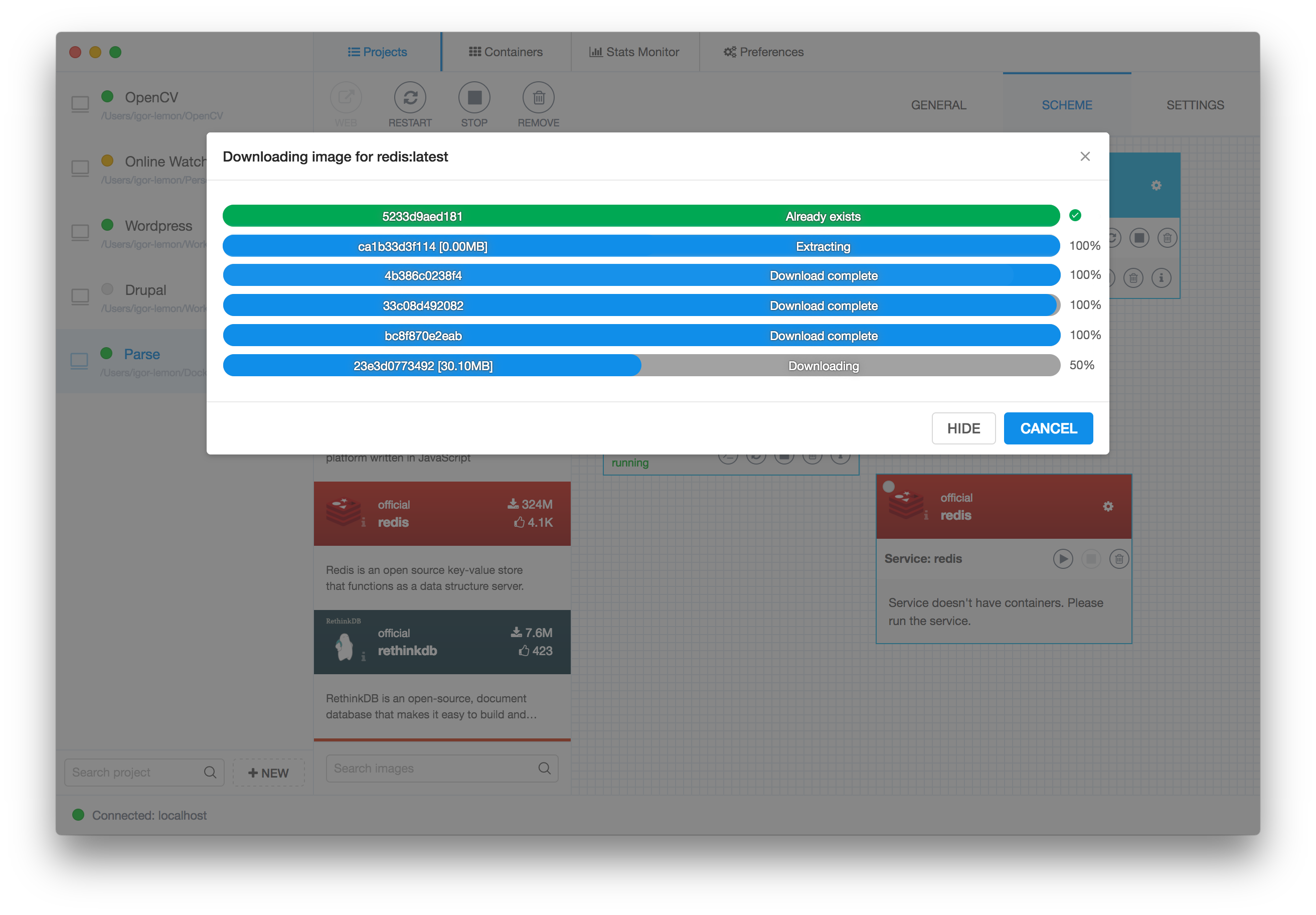The height and width of the screenshot is (915, 1316).
Task: Close the Downloading image dialog
Action: coord(1084,157)
